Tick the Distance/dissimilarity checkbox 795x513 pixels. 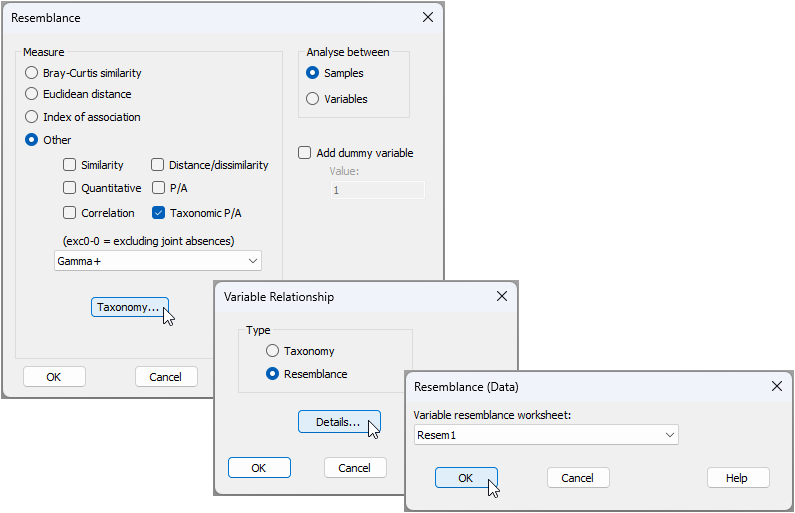tap(158, 165)
